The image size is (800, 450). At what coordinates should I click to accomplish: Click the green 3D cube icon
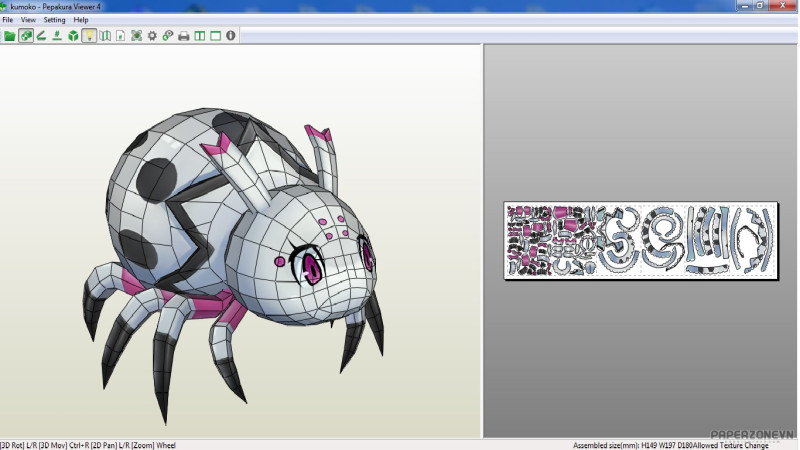(73, 36)
